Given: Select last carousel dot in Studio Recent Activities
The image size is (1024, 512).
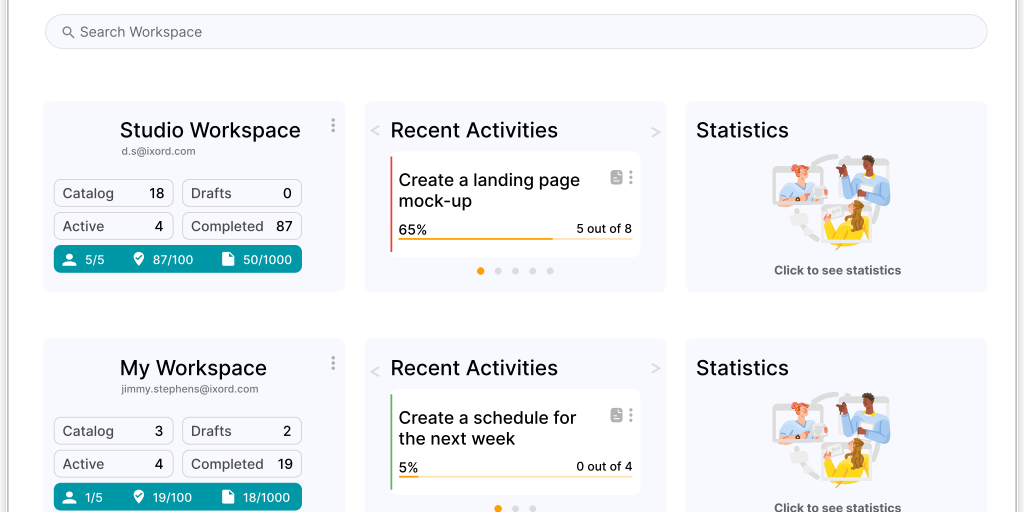Looking at the screenshot, I should 550,271.
